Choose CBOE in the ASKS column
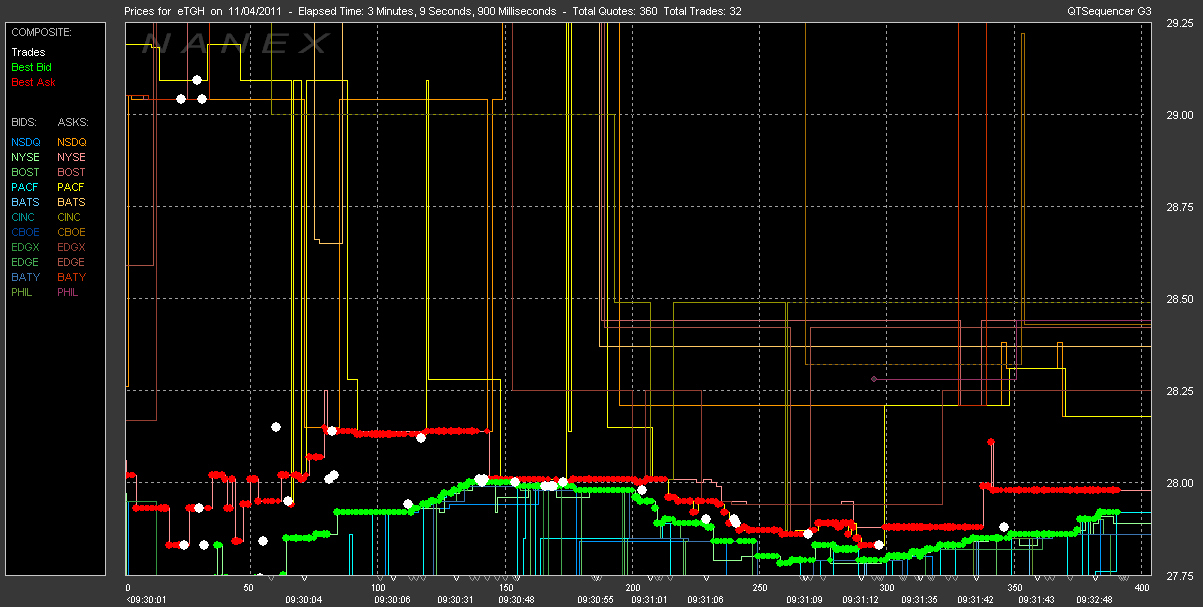 point(72,232)
